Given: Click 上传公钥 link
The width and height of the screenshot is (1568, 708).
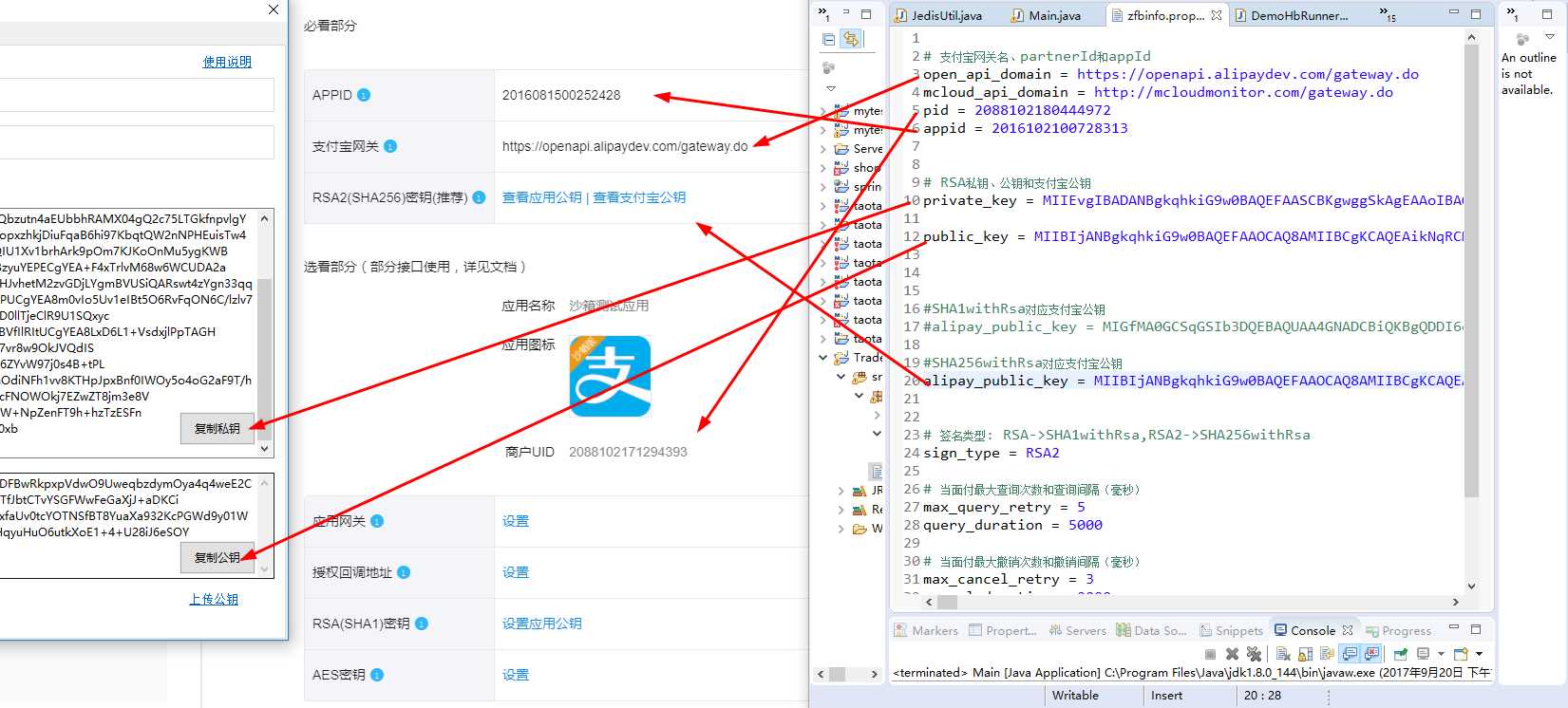Looking at the screenshot, I should click(x=214, y=599).
